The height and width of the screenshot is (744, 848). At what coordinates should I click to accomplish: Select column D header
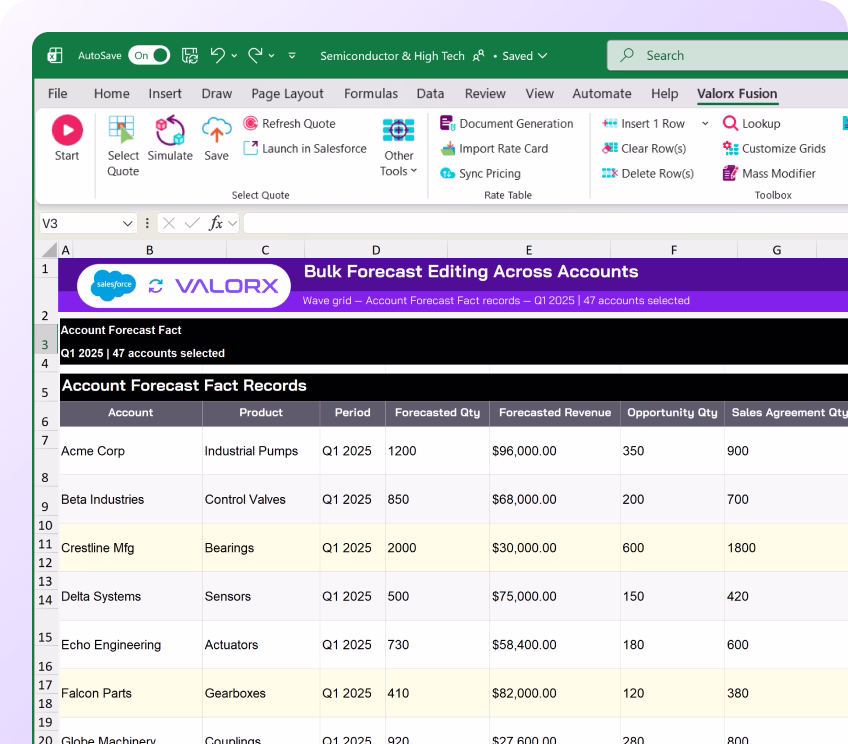pyautogui.click(x=376, y=250)
